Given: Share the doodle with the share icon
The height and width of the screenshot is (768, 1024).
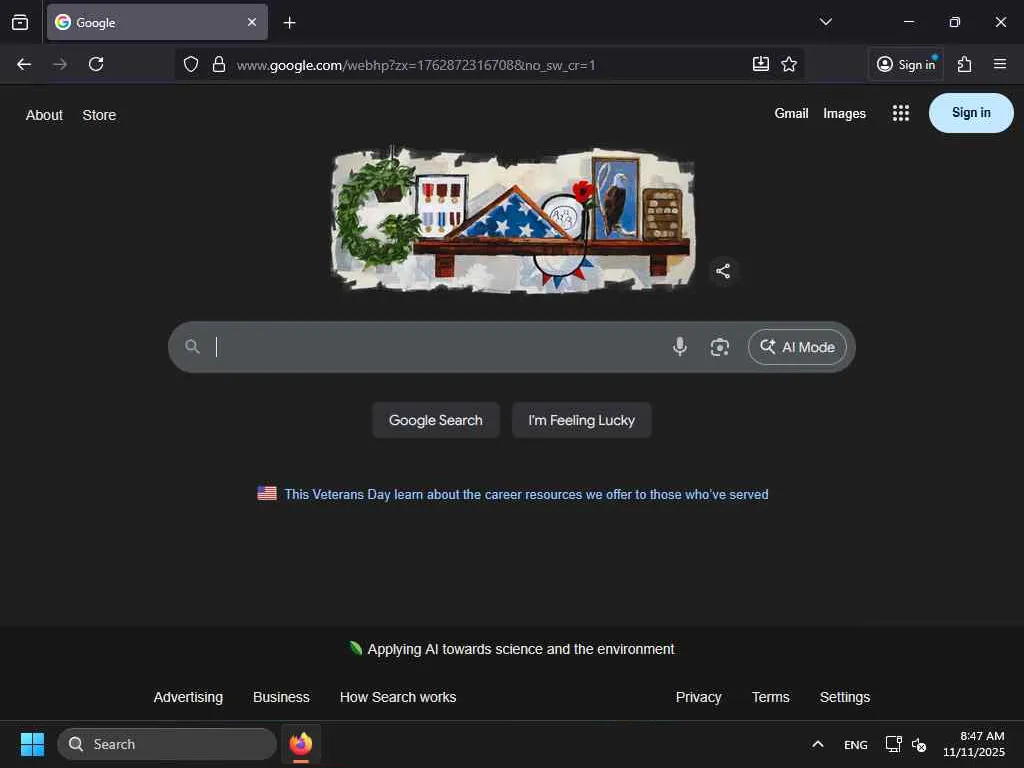Looking at the screenshot, I should pyautogui.click(x=723, y=271).
